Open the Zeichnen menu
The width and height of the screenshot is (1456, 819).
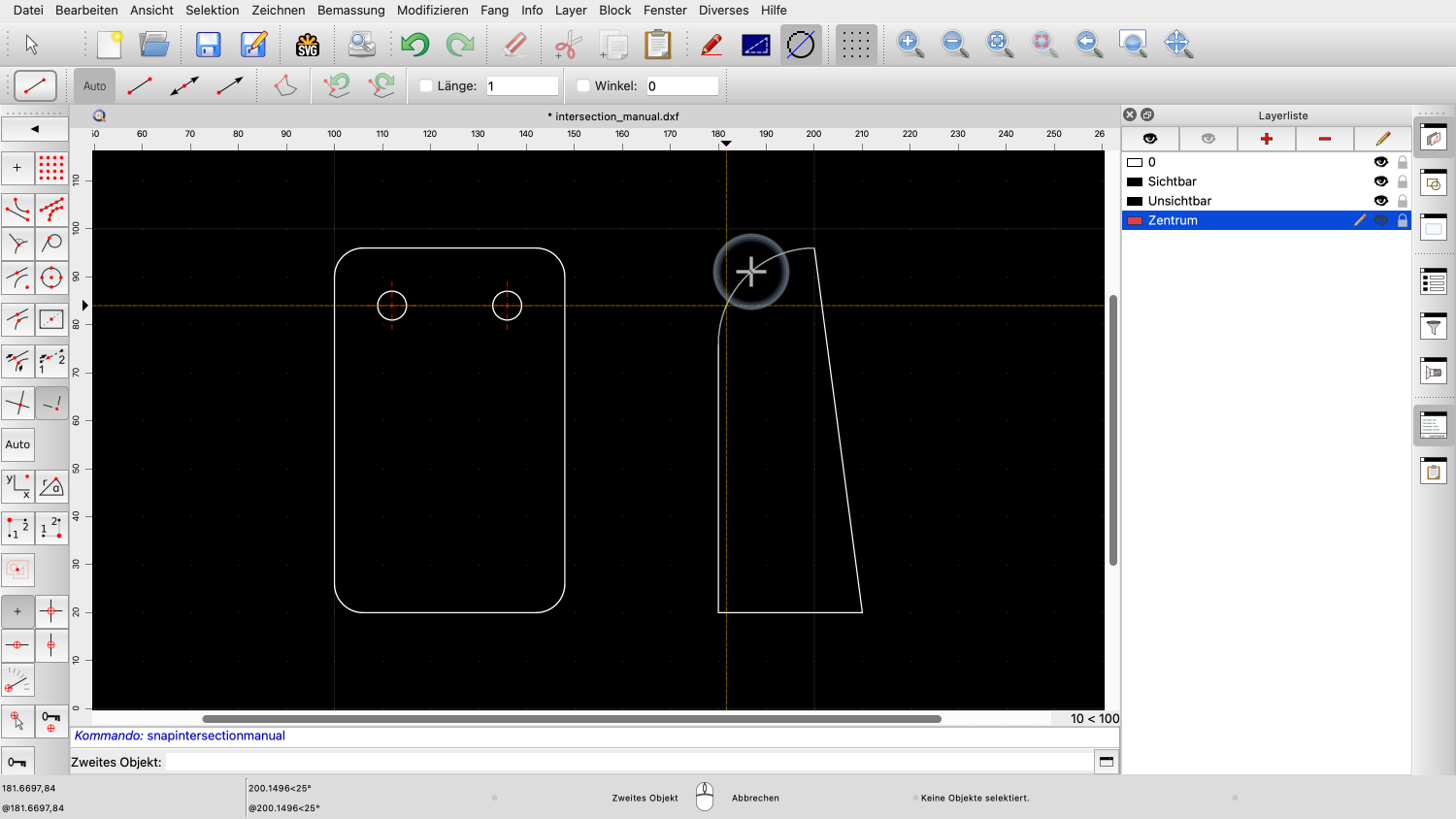coord(278,10)
